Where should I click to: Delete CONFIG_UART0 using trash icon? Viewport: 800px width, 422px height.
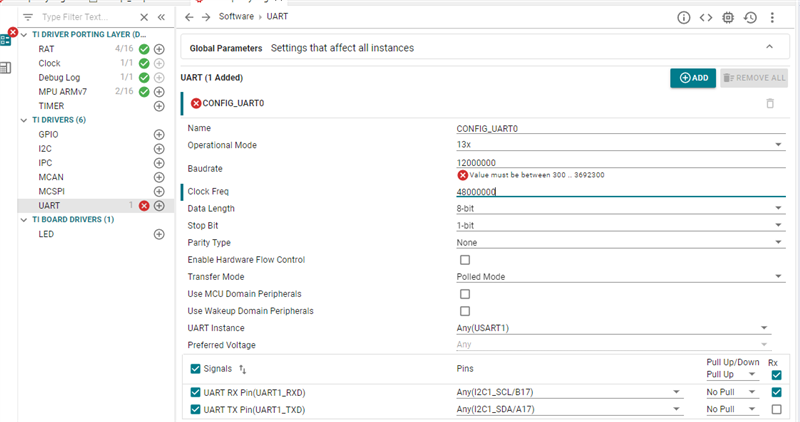pos(770,103)
